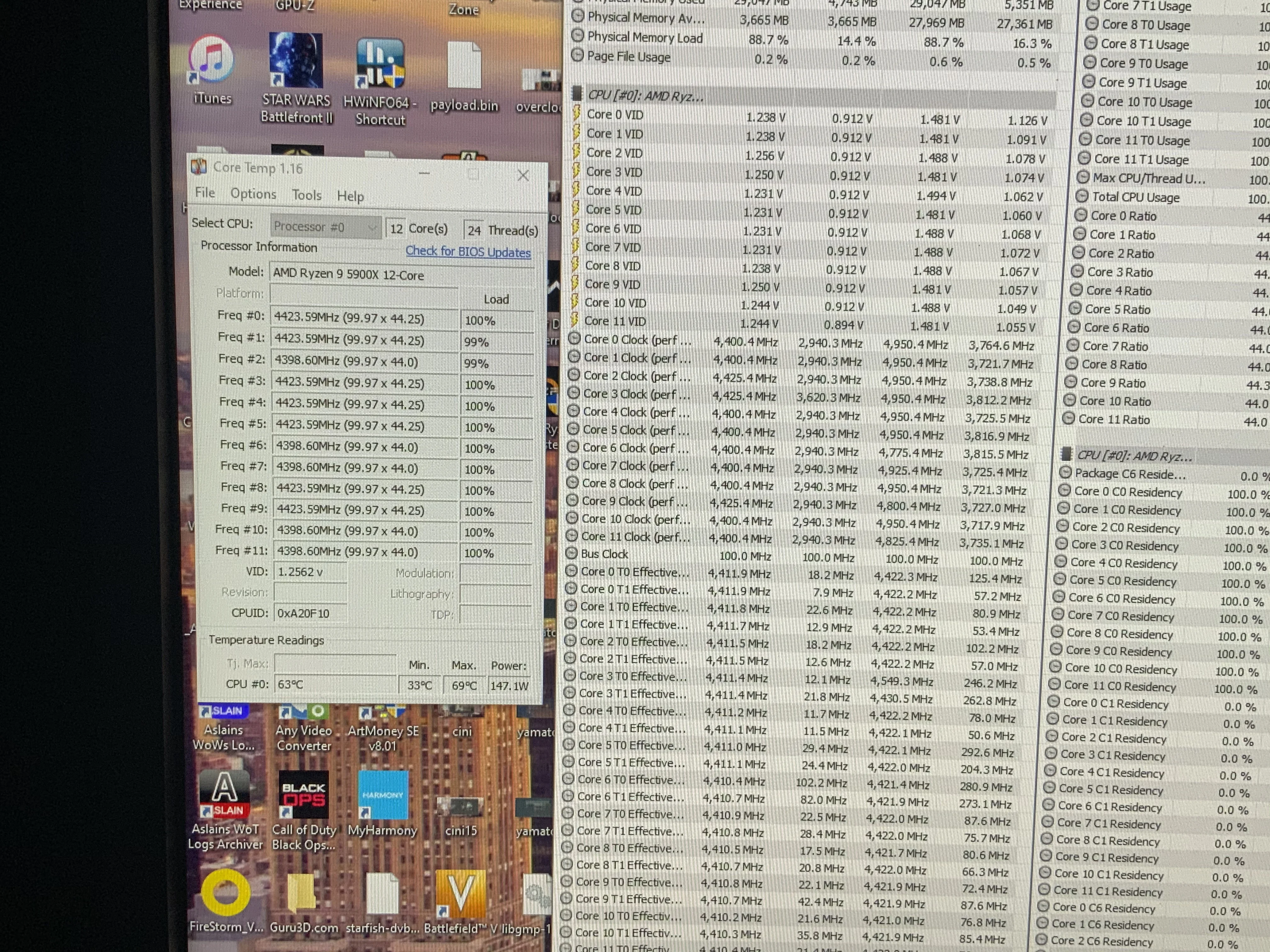Open the Help menu in Core Temp
Viewport: 1270px width, 952px height.
(x=350, y=196)
